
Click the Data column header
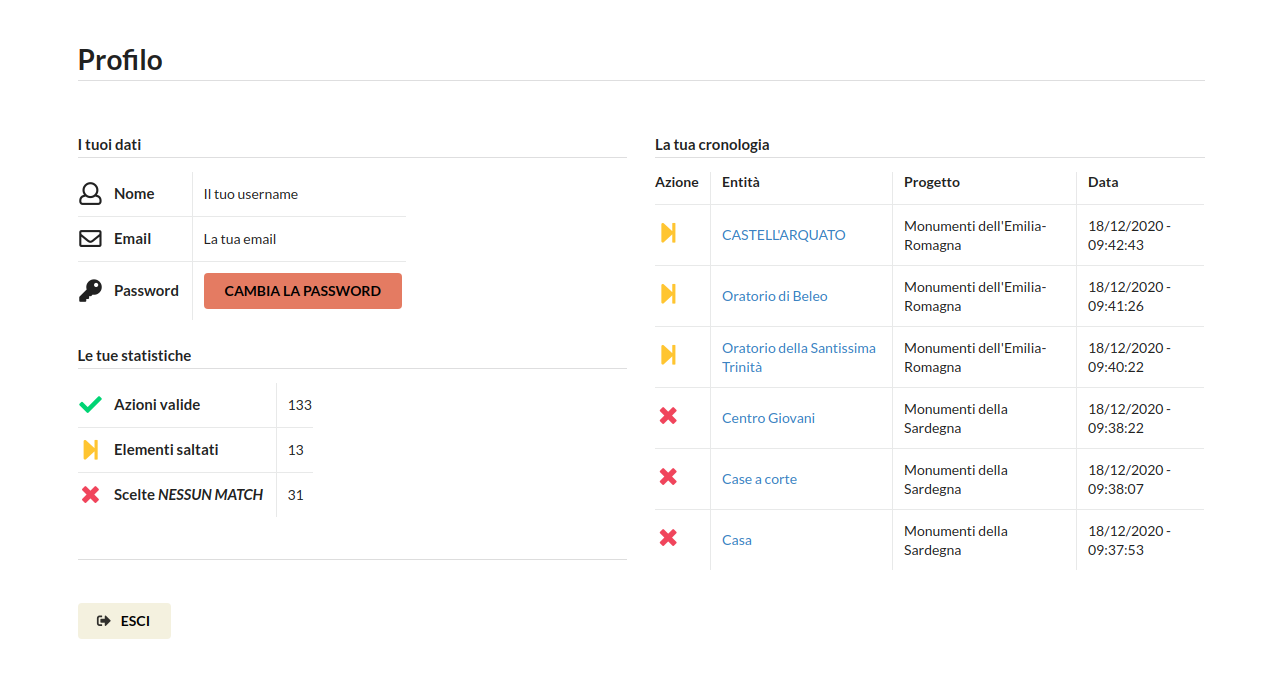(x=1102, y=182)
